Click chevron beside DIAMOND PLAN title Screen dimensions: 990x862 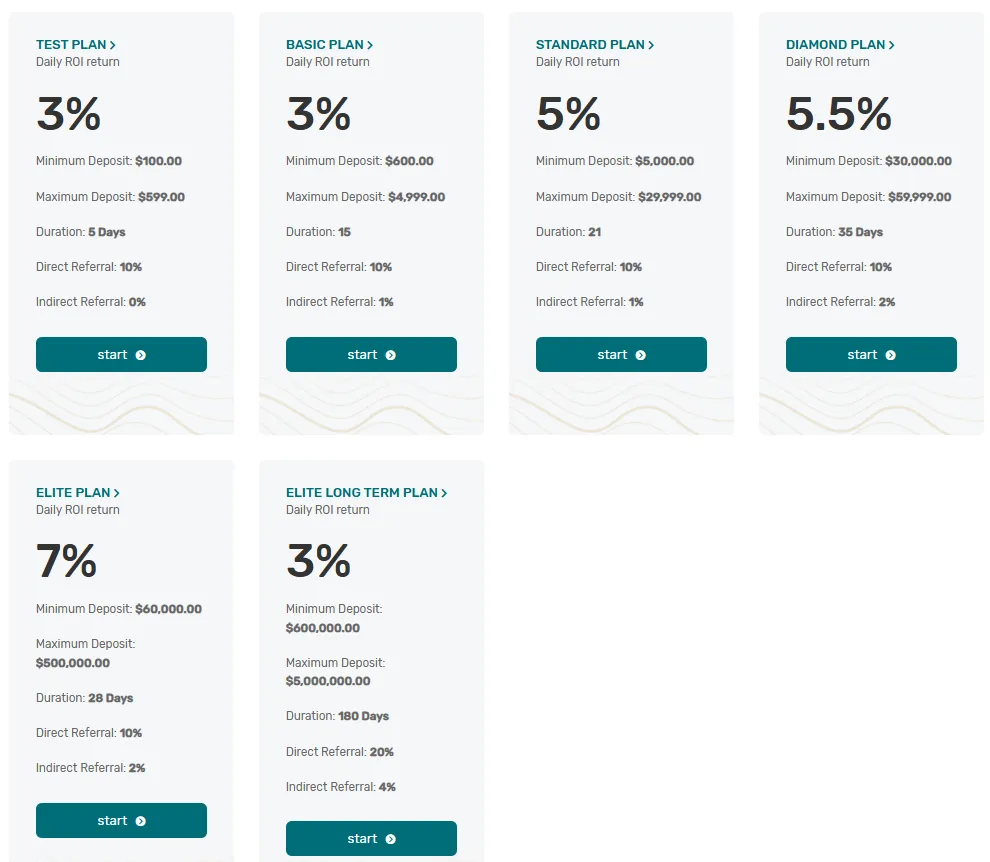coord(892,45)
